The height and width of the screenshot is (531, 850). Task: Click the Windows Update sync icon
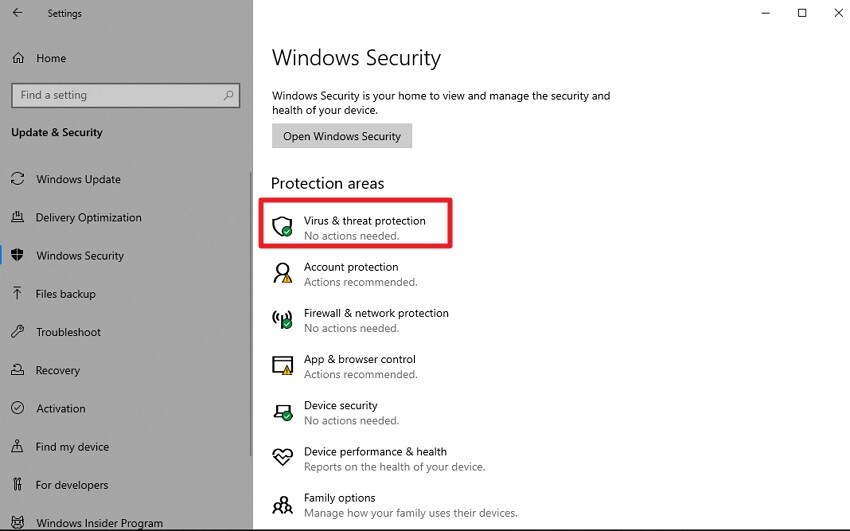pyautogui.click(x=17, y=178)
